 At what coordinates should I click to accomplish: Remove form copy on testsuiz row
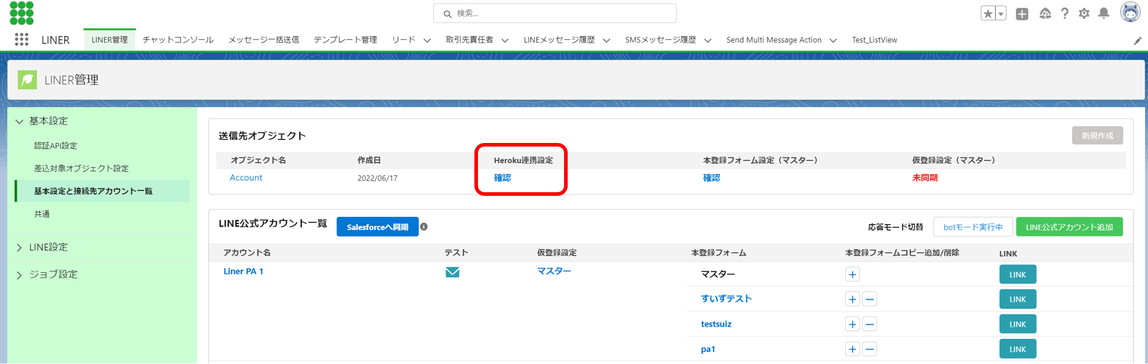pos(869,324)
